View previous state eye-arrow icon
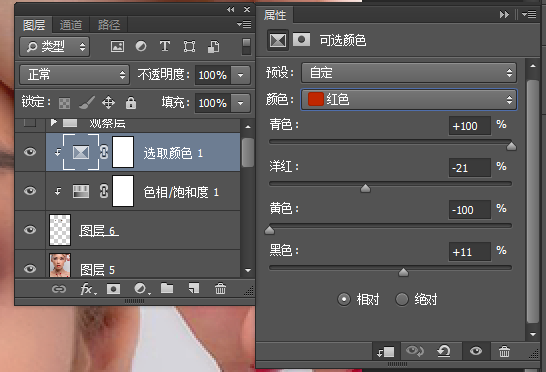Screen dimensions: 546x372 coord(415,351)
